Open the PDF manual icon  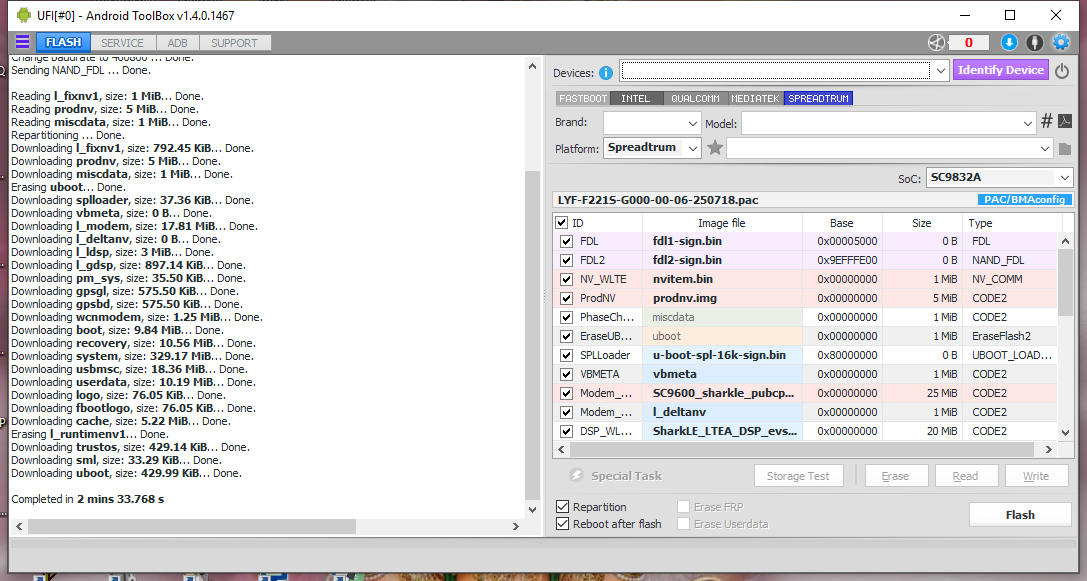[1065, 121]
